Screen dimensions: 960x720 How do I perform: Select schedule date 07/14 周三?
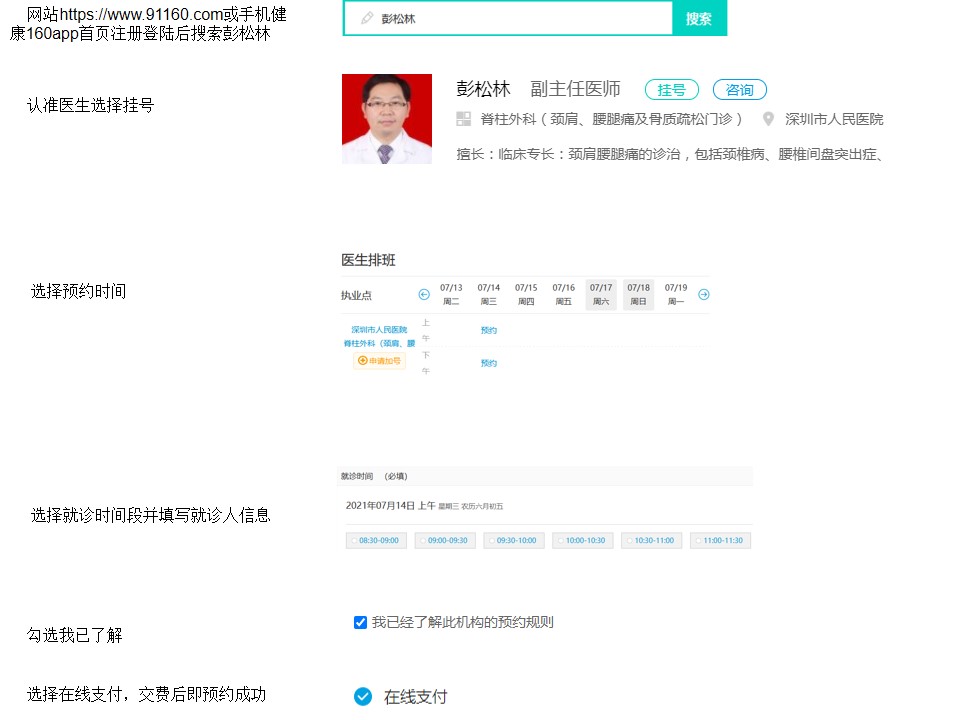click(489, 294)
